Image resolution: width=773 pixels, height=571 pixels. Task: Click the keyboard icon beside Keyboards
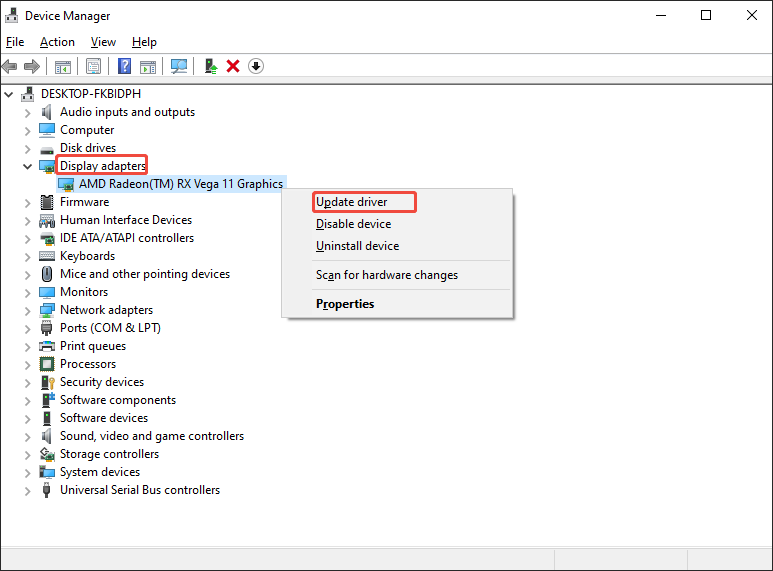[x=47, y=256]
